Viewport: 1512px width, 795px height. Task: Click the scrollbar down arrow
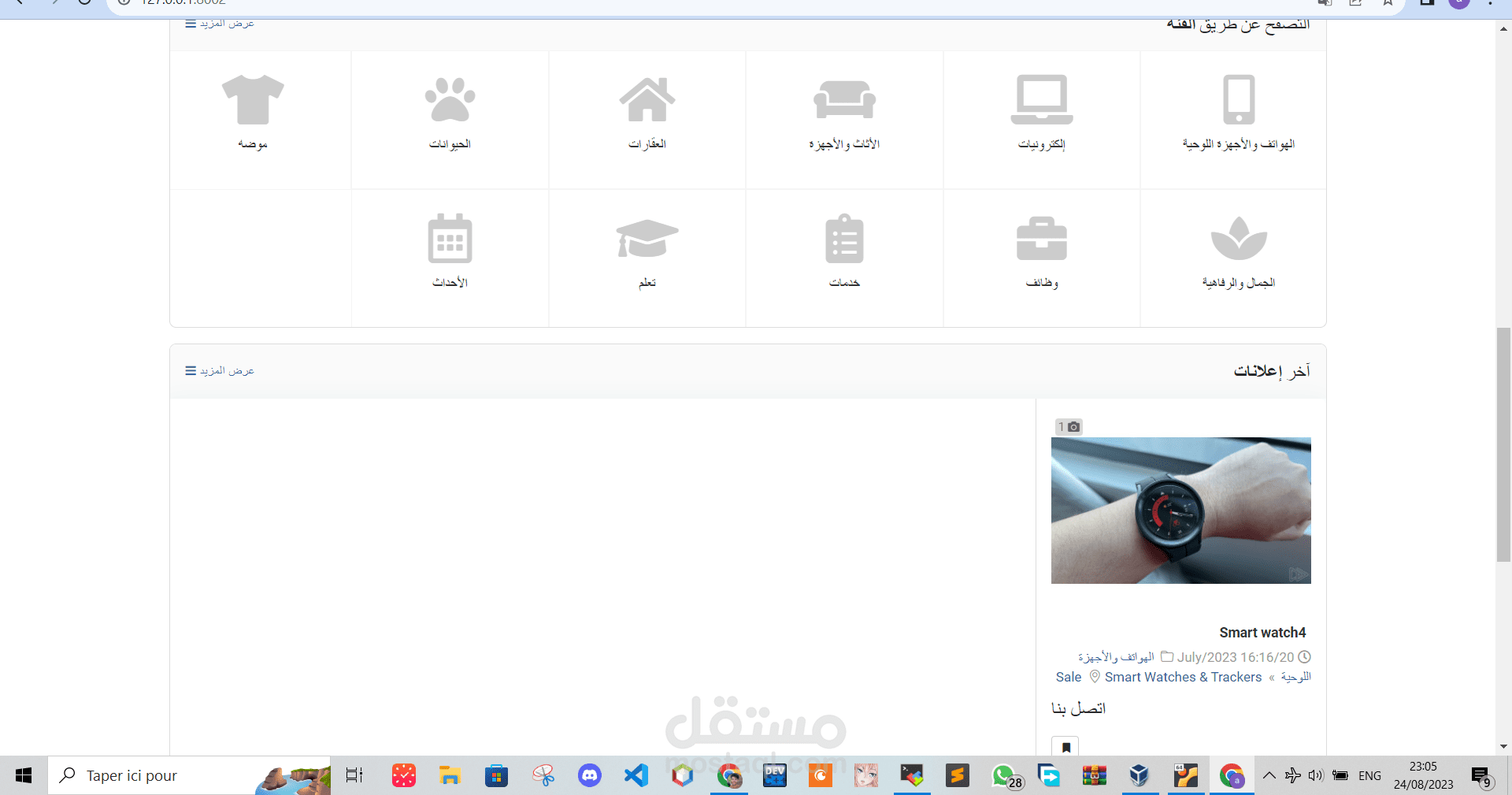pyautogui.click(x=1503, y=746)
